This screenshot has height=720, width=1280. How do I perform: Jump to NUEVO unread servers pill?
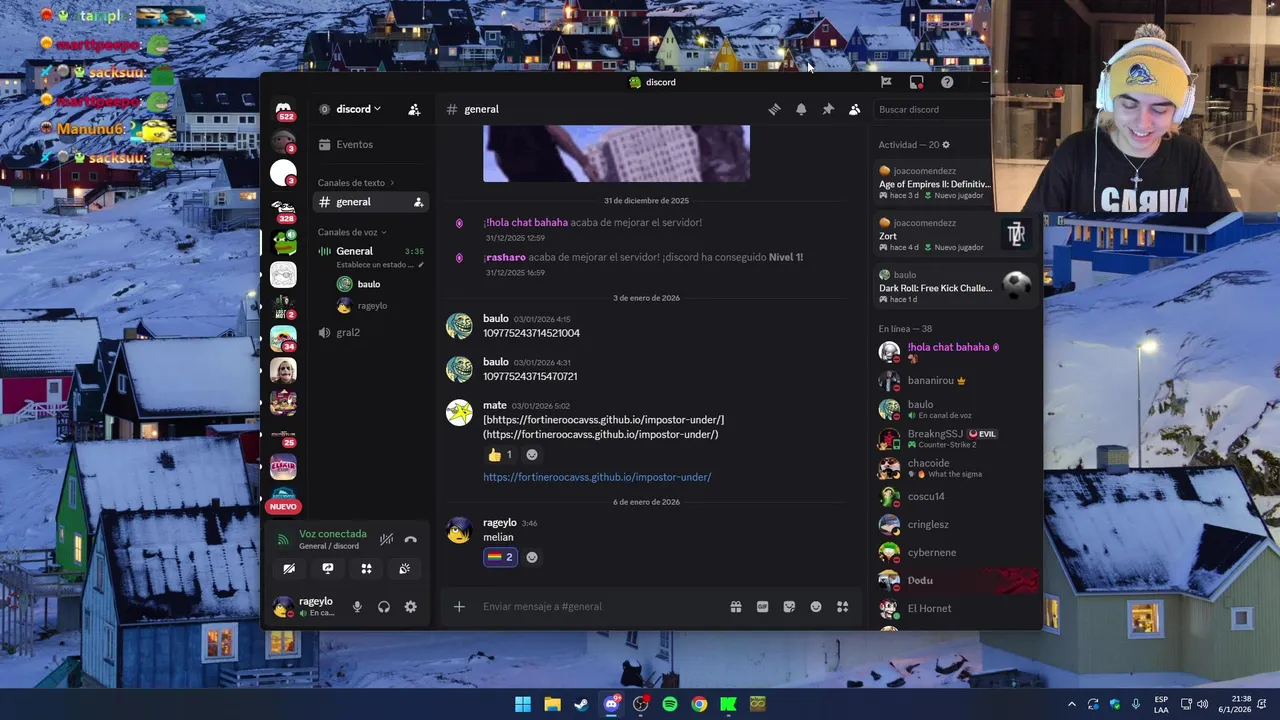(283, 507)
